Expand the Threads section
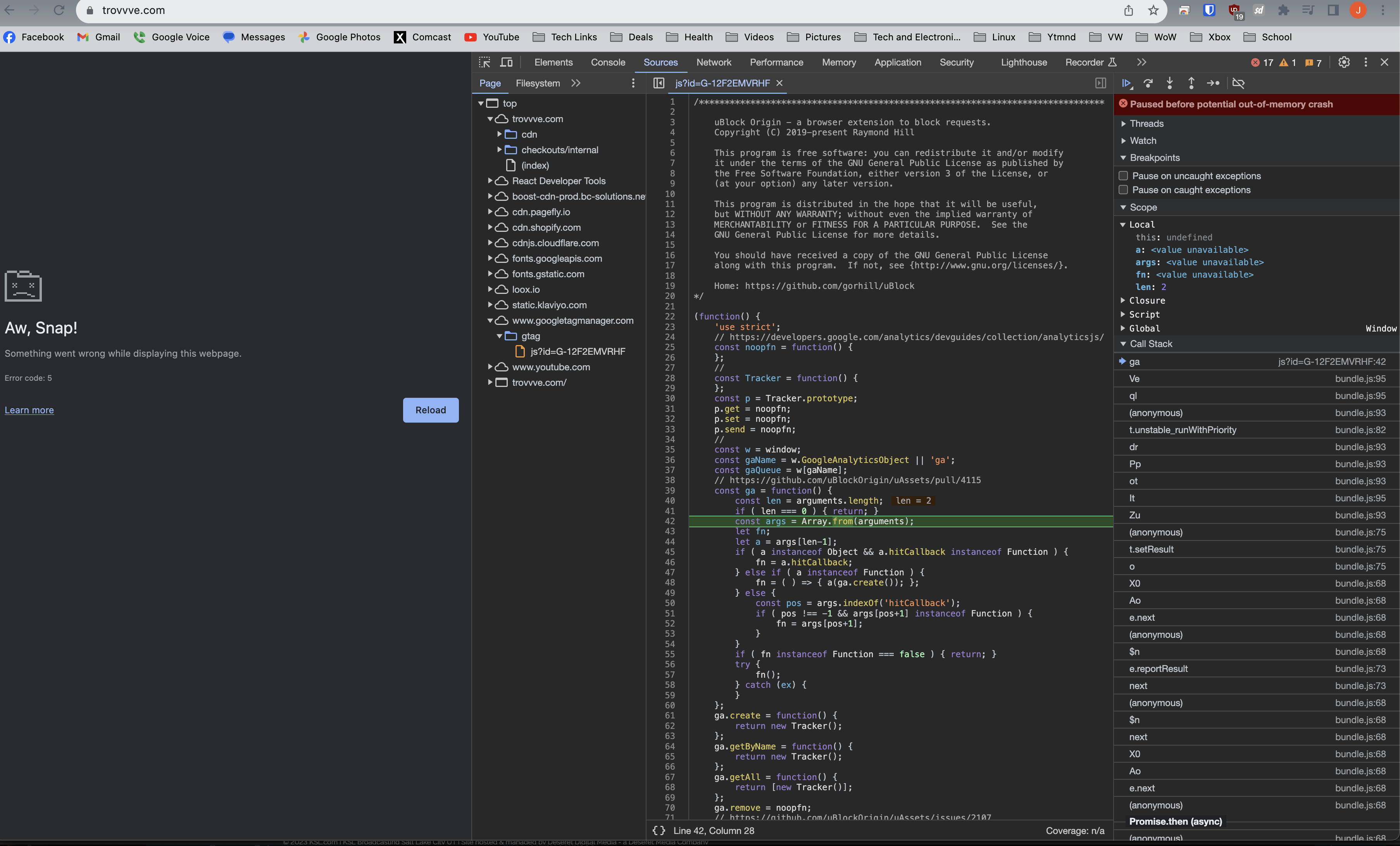 [1123, 123]
